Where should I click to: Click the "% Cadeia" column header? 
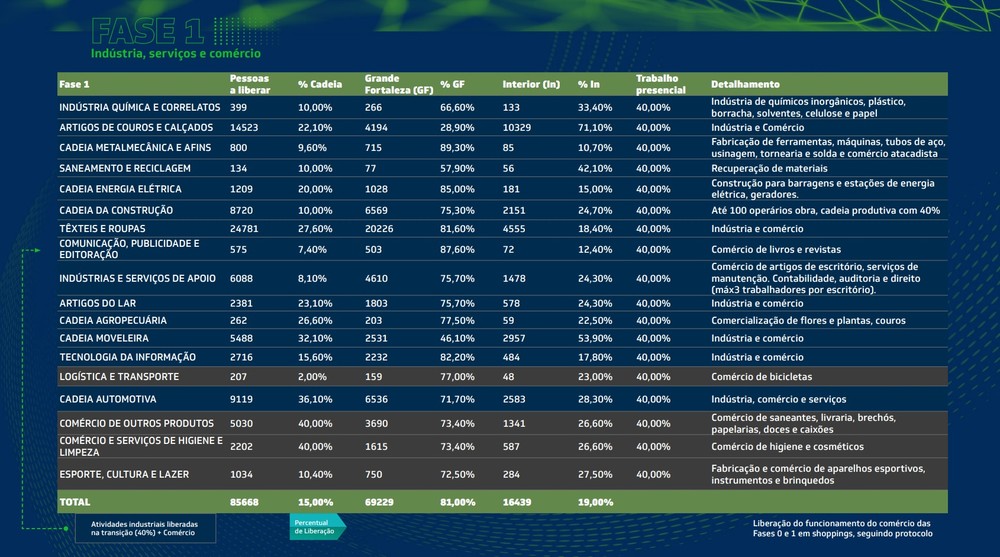[x=320, y=84]
